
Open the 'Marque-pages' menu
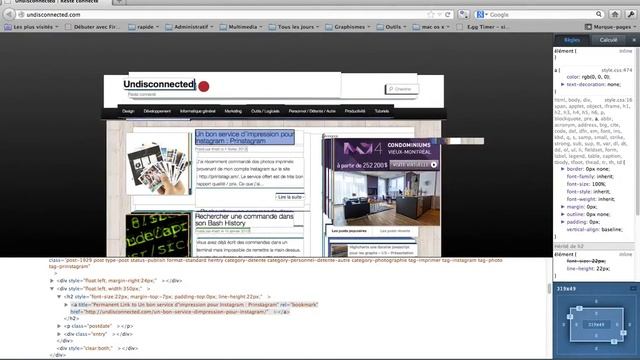[610, 27]
